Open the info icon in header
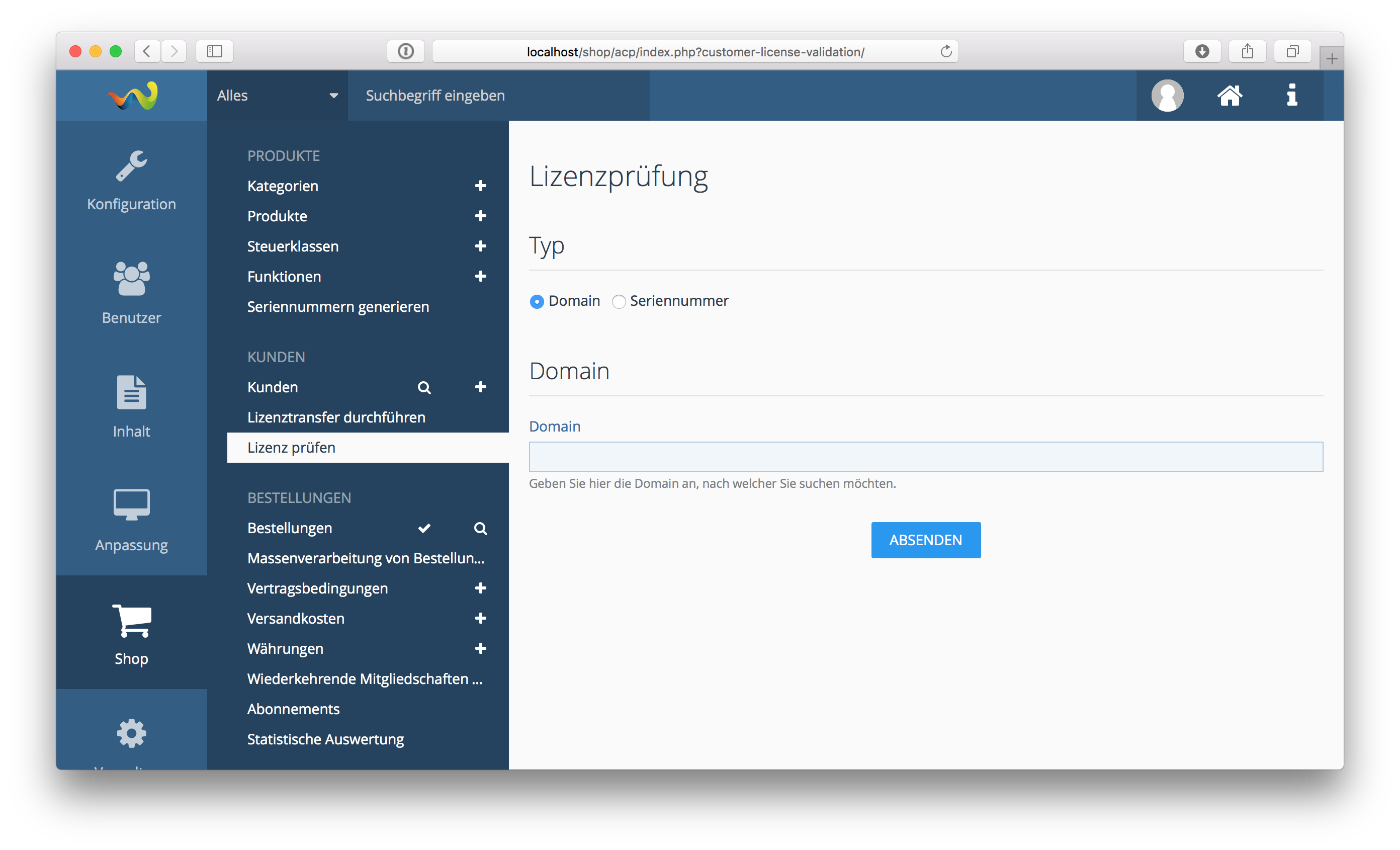 [x=1292, y=96]
